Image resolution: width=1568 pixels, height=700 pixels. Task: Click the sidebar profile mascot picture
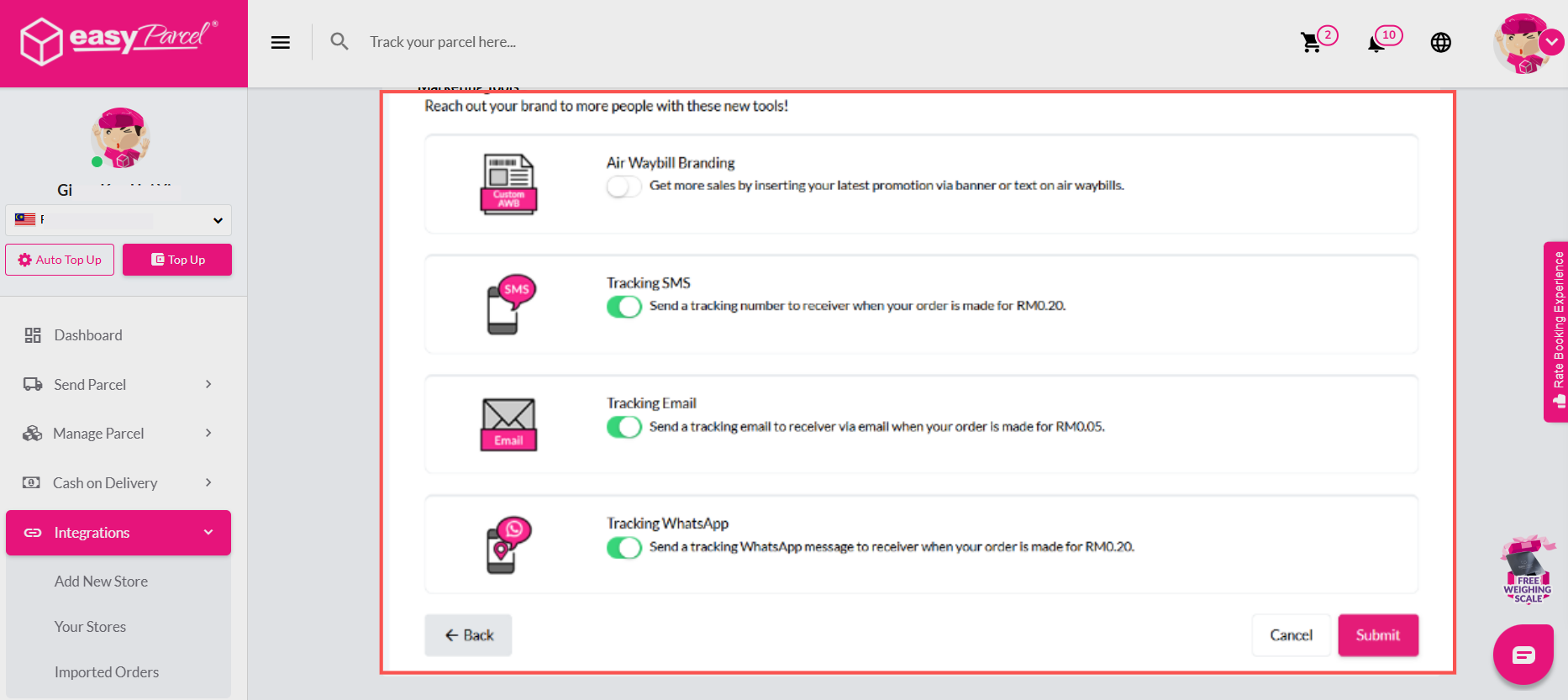[x=121, y=138]
